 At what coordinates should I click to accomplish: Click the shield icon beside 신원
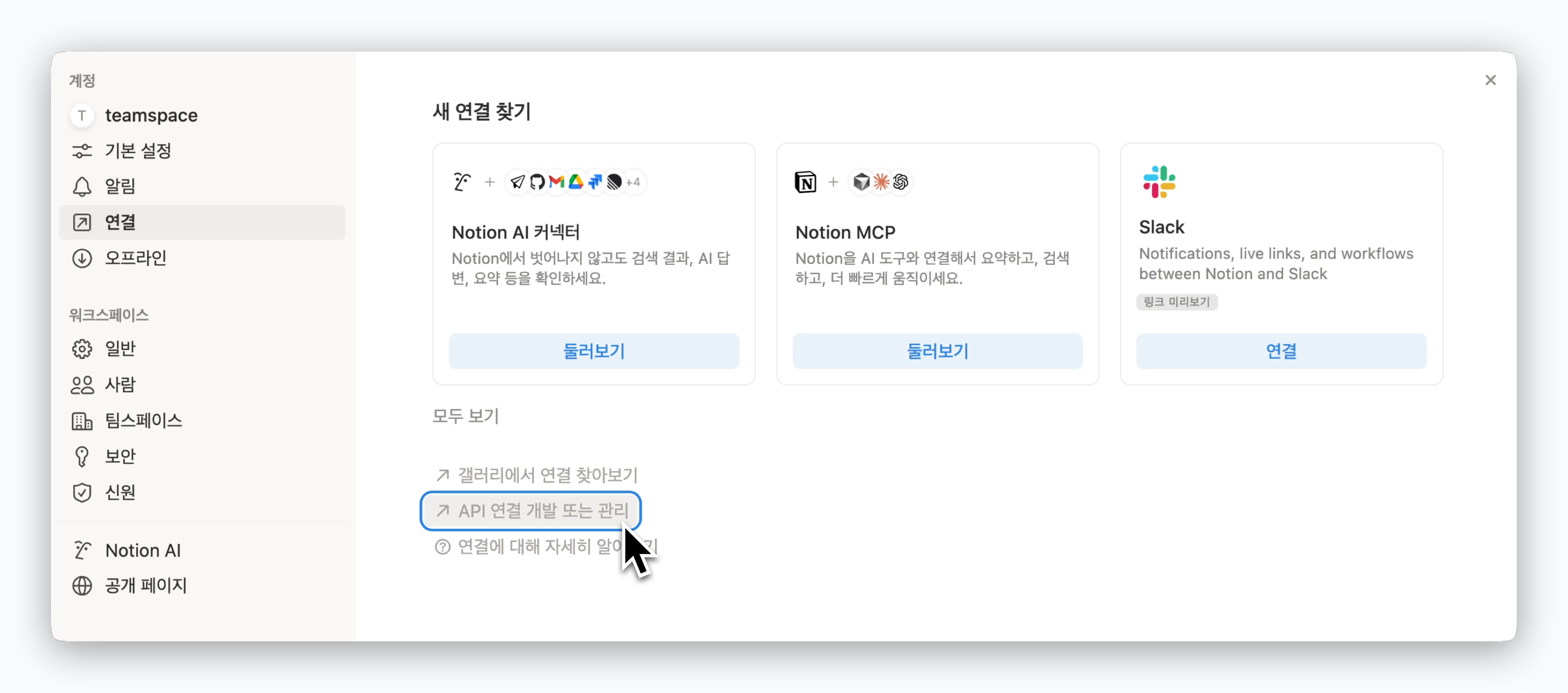tap(82, 492)
